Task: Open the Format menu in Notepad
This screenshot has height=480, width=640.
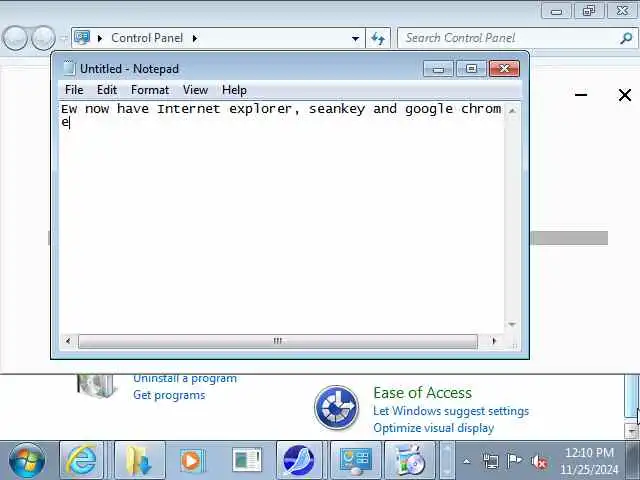Action: 150,90
